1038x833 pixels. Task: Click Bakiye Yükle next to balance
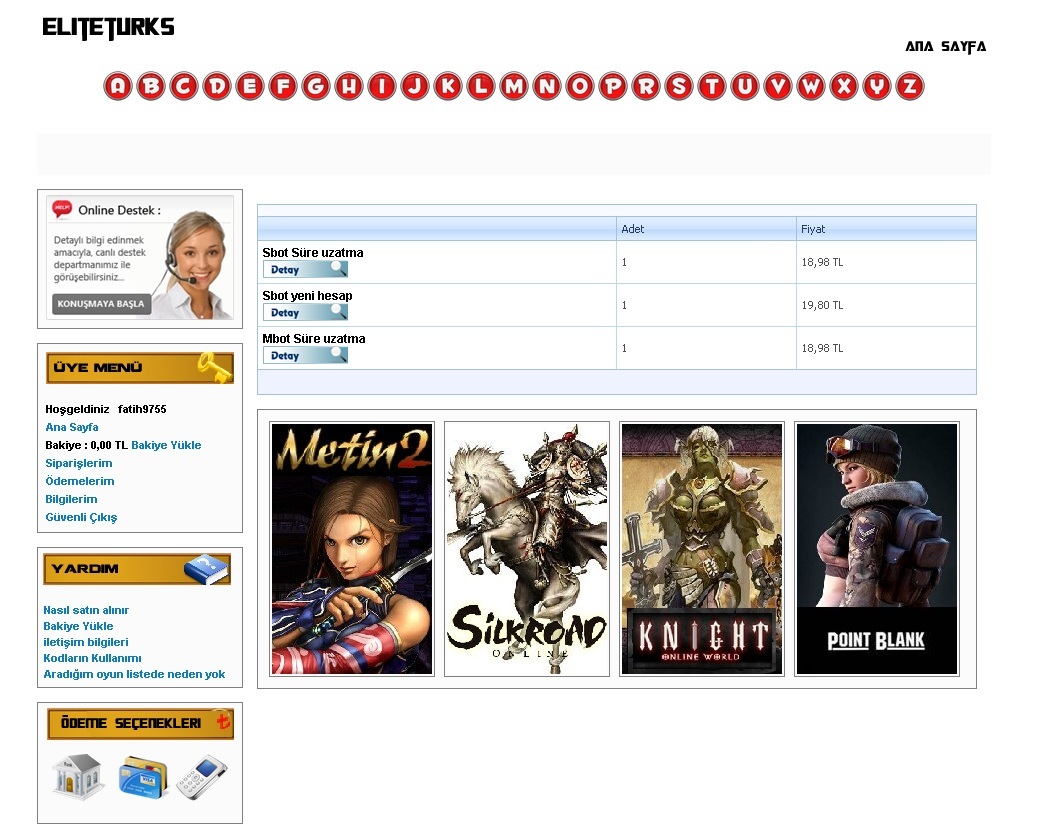(x=166, y=445)
